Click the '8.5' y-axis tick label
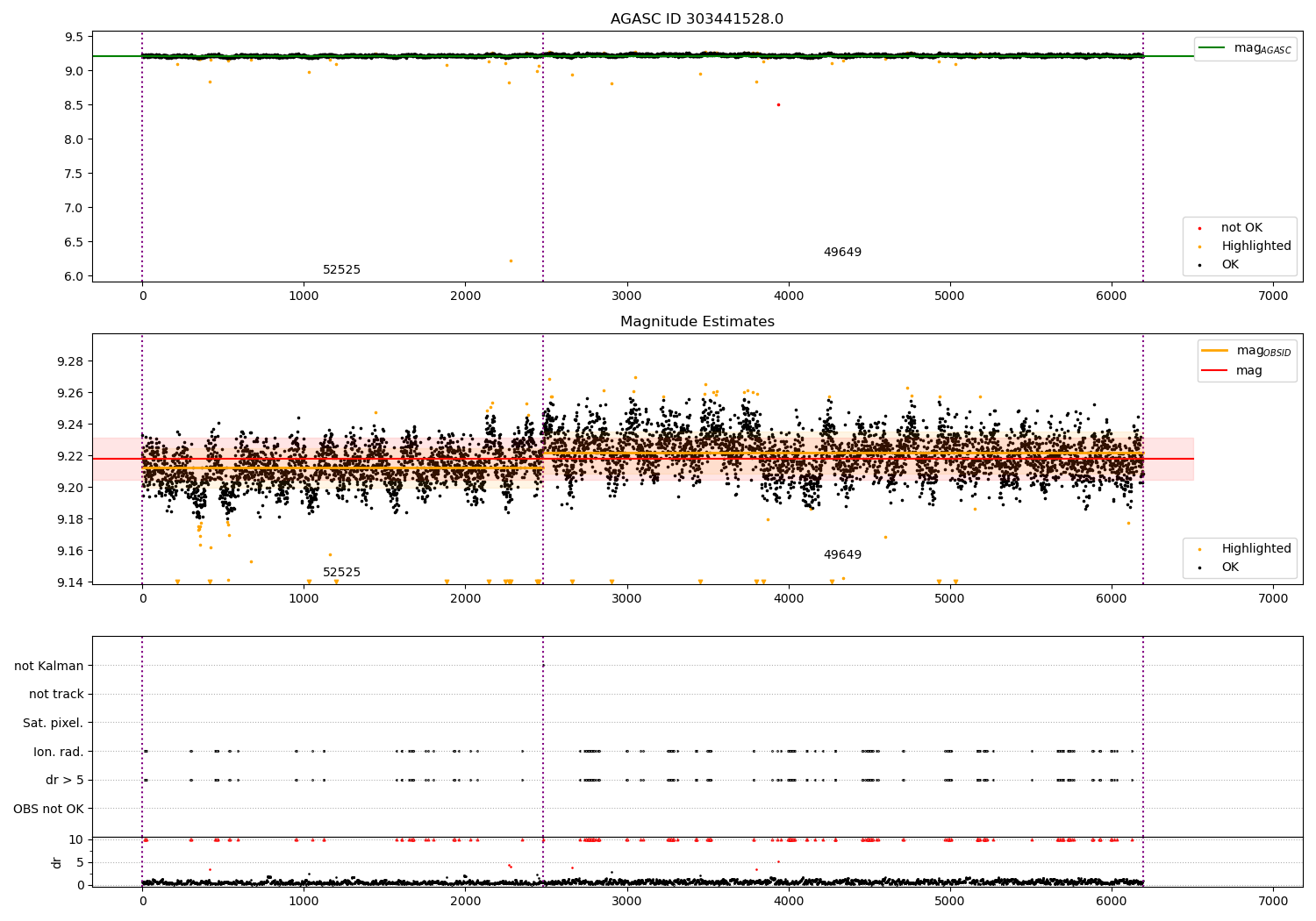The image size is (1316, 921). (75, 105)
